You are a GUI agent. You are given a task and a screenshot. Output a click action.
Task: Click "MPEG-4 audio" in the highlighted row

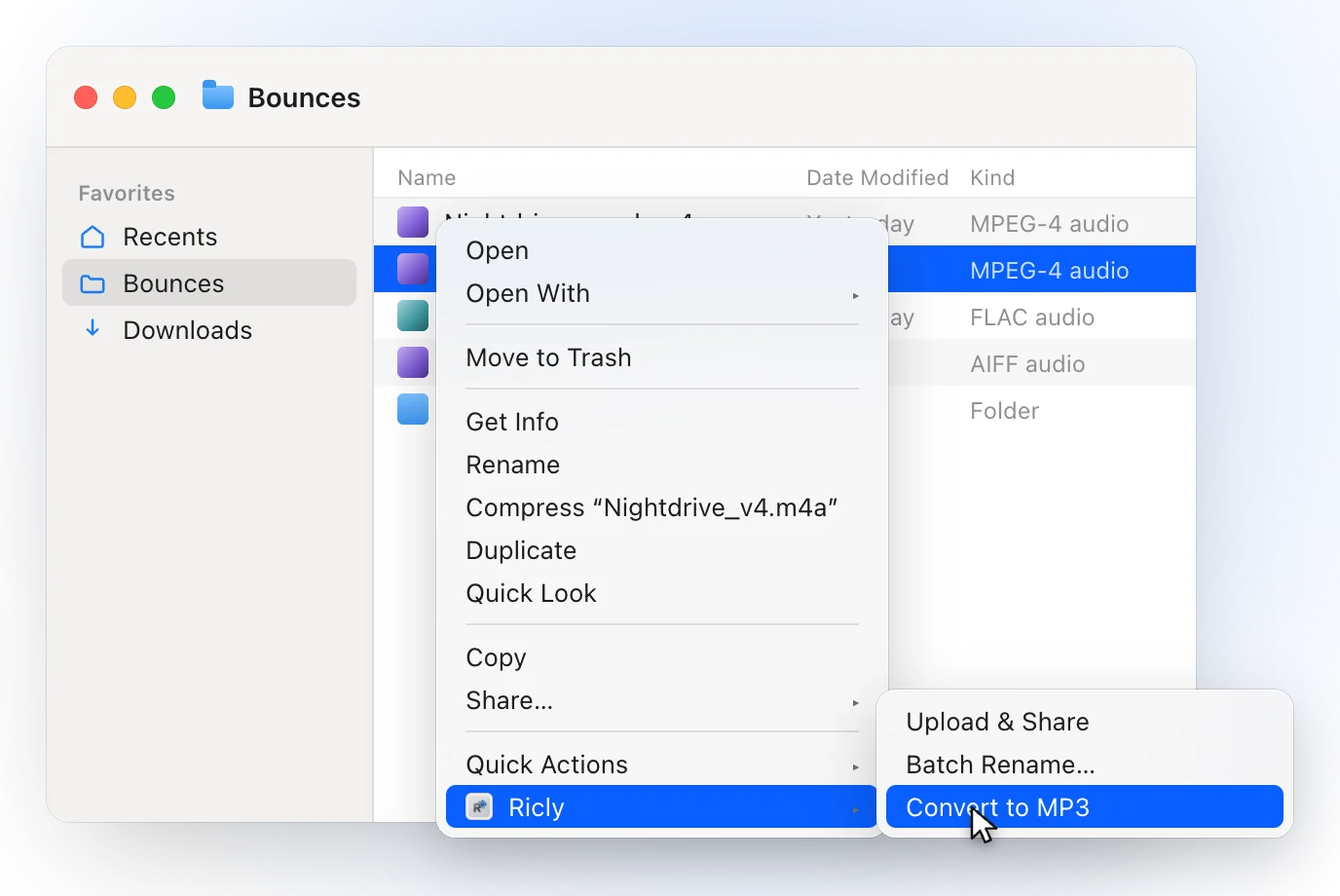[1050, 271]
